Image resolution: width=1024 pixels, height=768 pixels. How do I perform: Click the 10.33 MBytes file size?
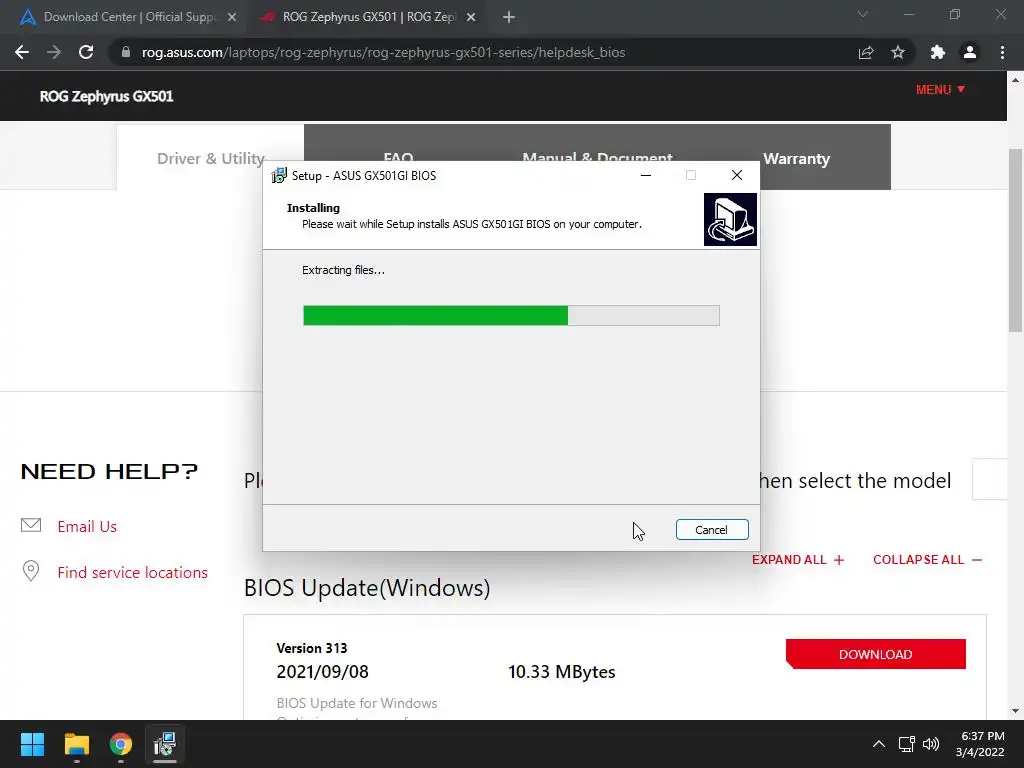pyautogui.click(x=562, y=671)
